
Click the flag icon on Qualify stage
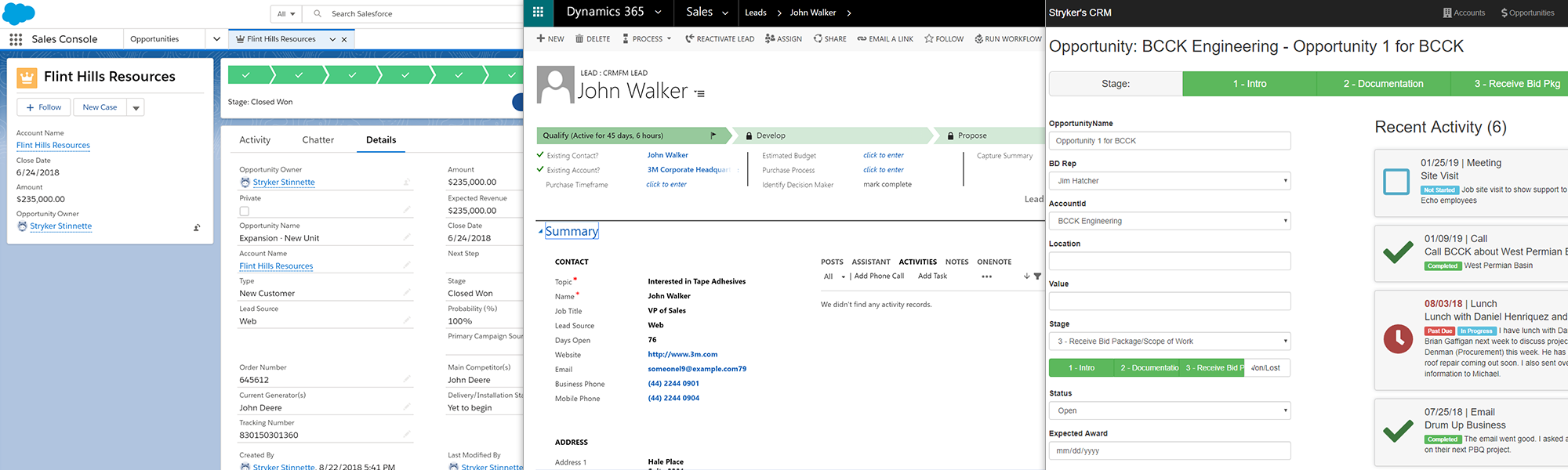[x=713, y=136]
